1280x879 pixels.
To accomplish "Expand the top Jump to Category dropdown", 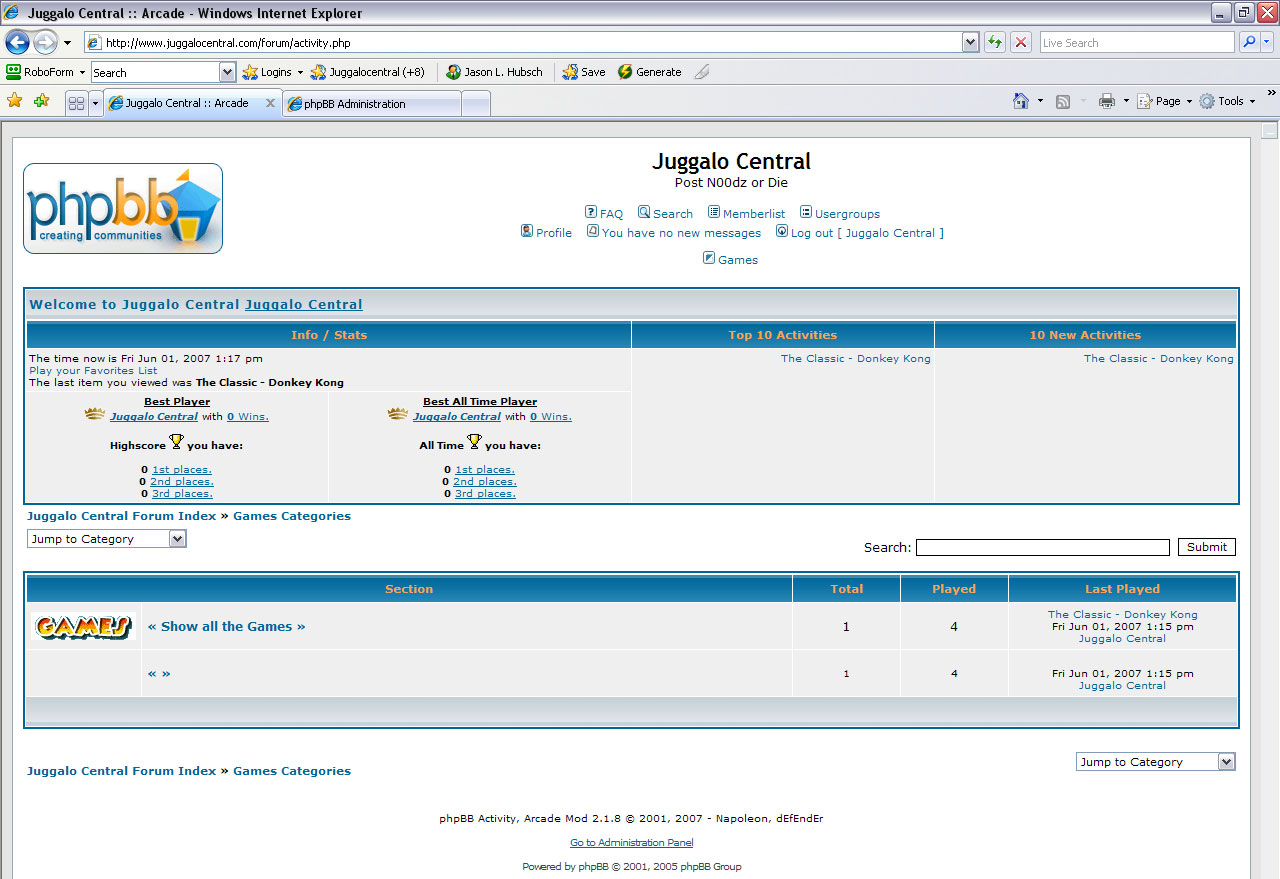I will [177, 539].
